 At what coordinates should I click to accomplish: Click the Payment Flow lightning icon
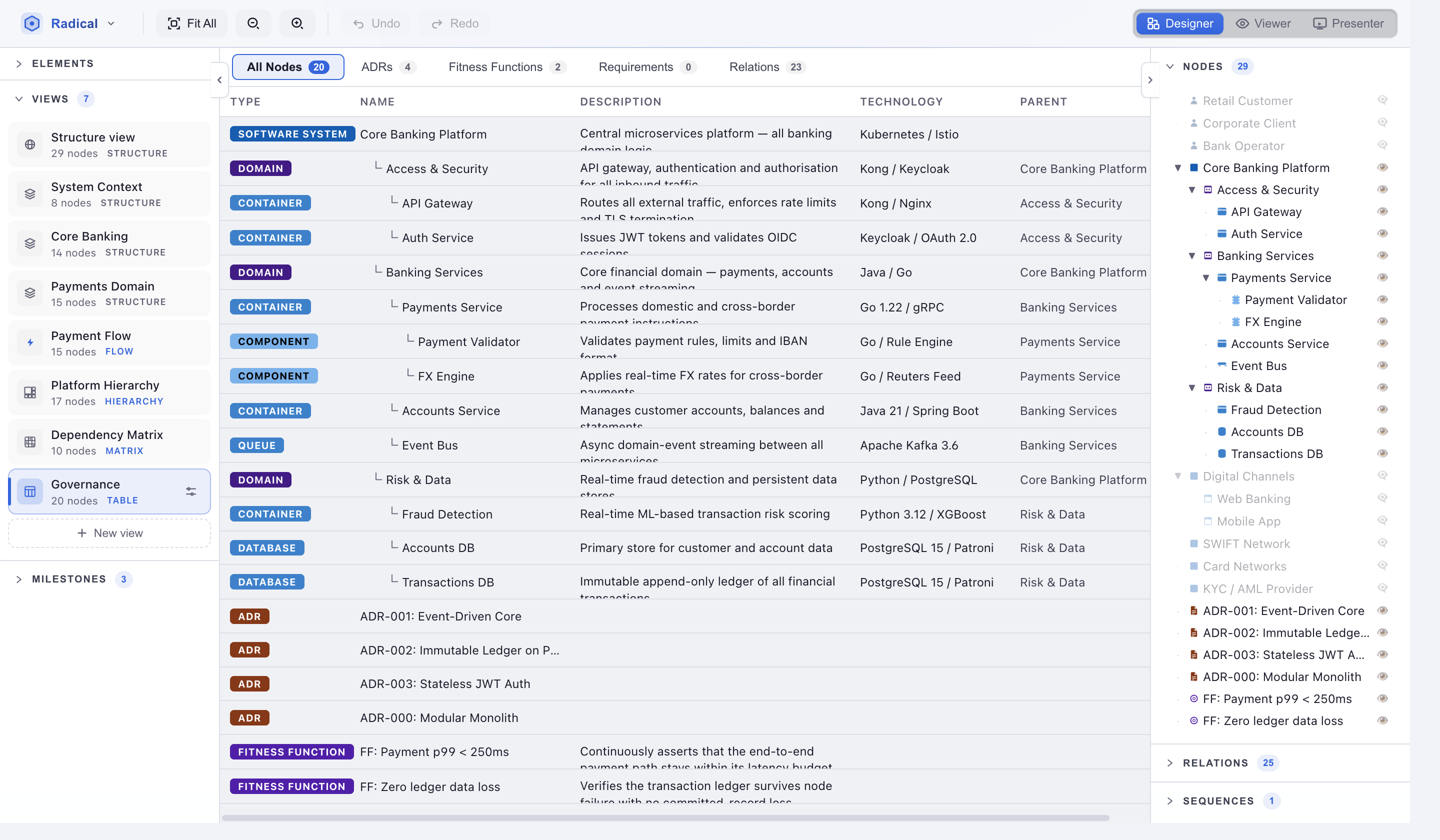tap(29, 343)
